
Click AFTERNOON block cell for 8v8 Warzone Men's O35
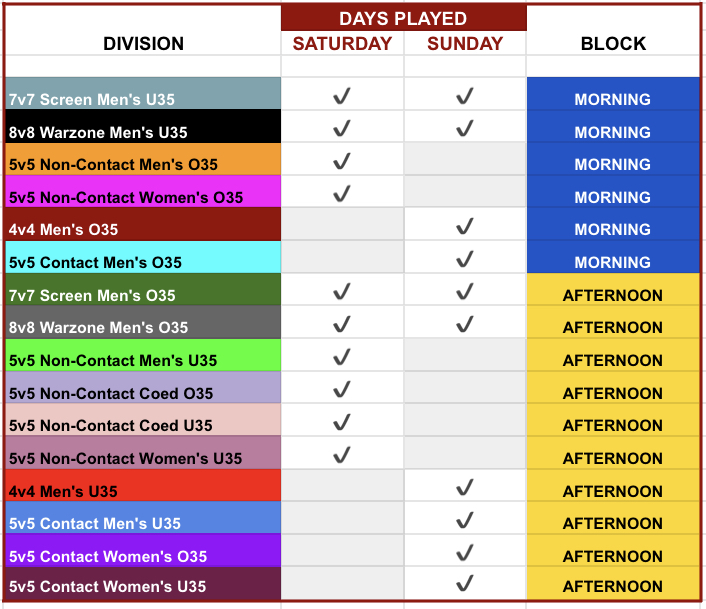(x=613, y=325)
